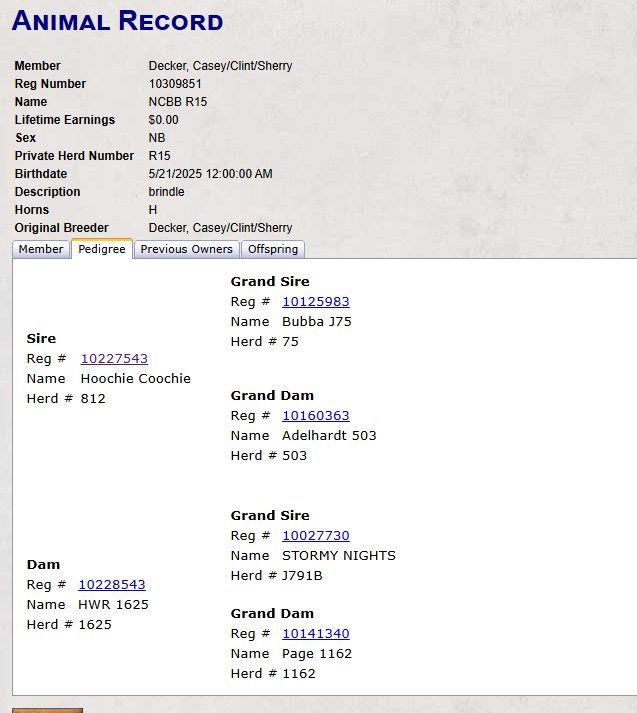637x713 pixels.
Task: Open grand dam link 10141340
Action: click(316, 633)
